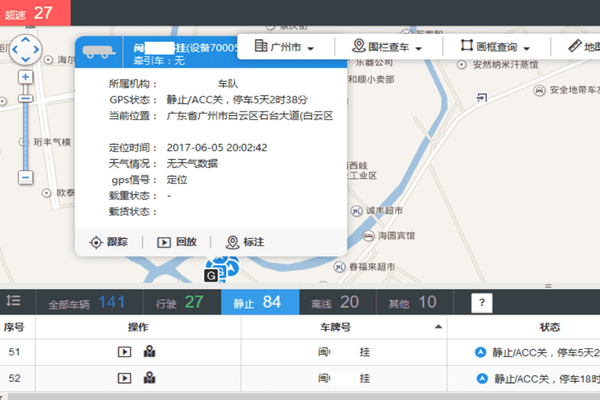This screenshot has height=400, width=600.
Task: Switch to the 离线 20 tab
Action: pos(335,302)
